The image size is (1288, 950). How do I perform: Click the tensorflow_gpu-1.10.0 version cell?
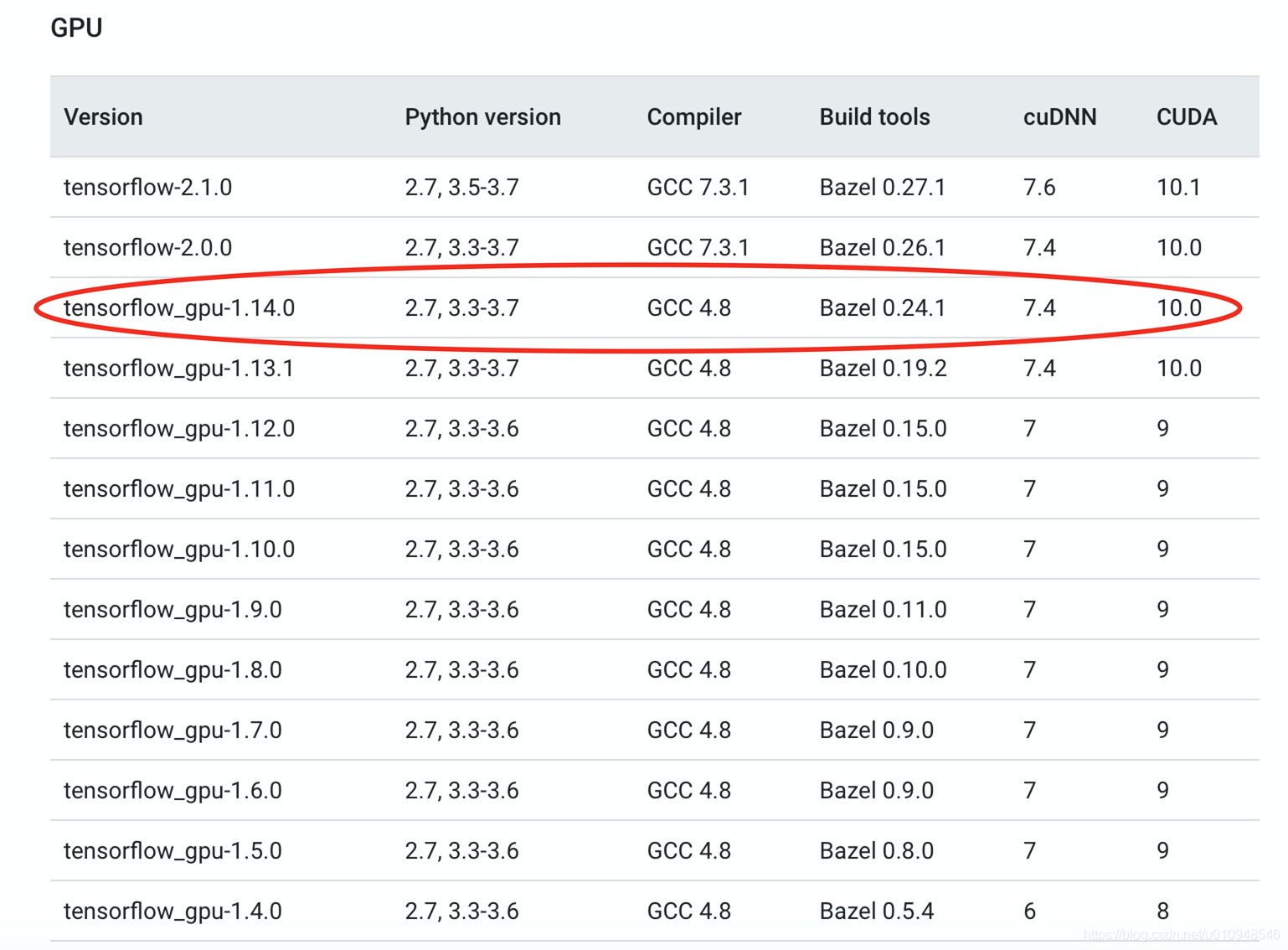(179, 549)
